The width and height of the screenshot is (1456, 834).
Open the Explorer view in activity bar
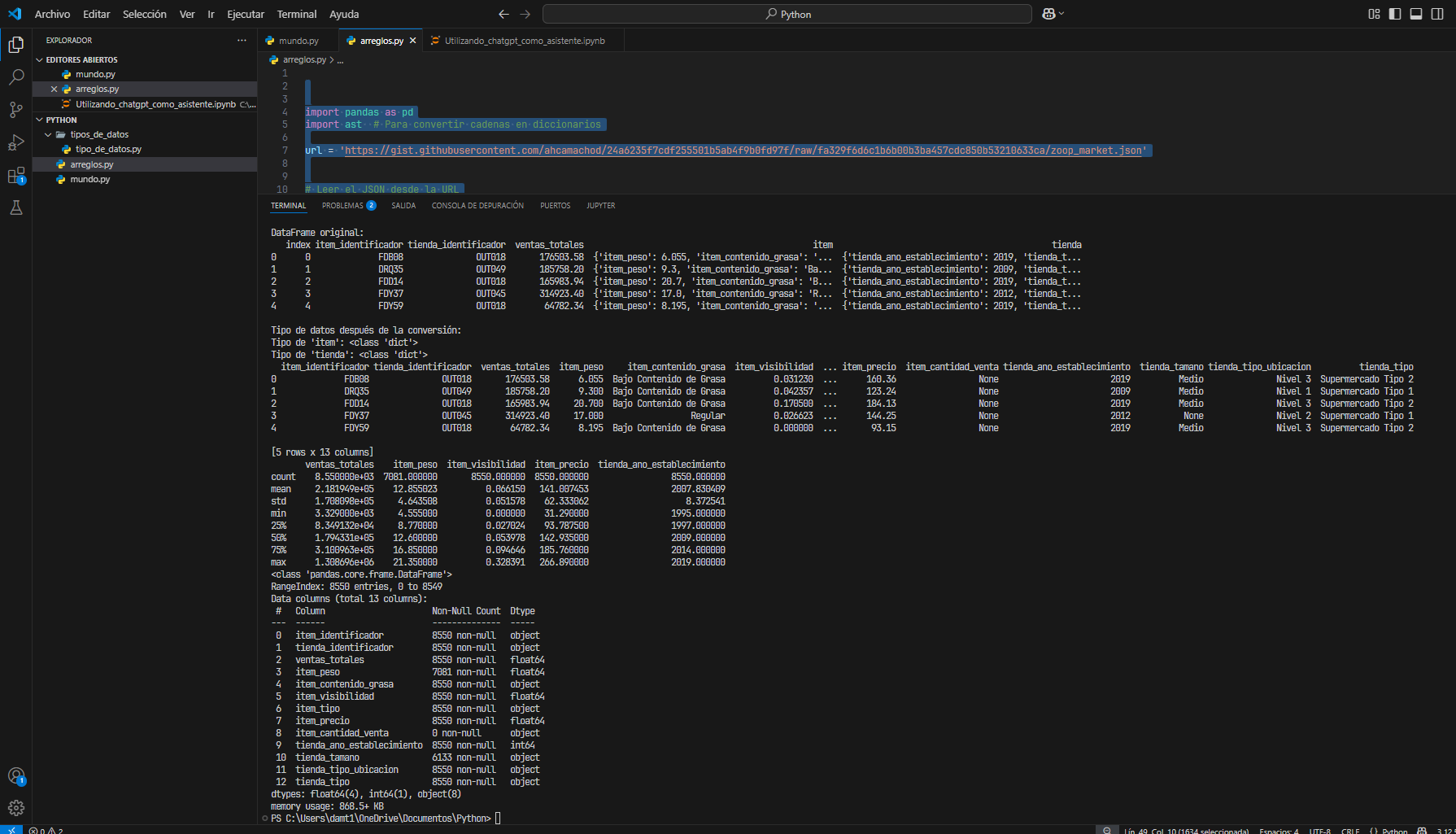click(15, 45)
